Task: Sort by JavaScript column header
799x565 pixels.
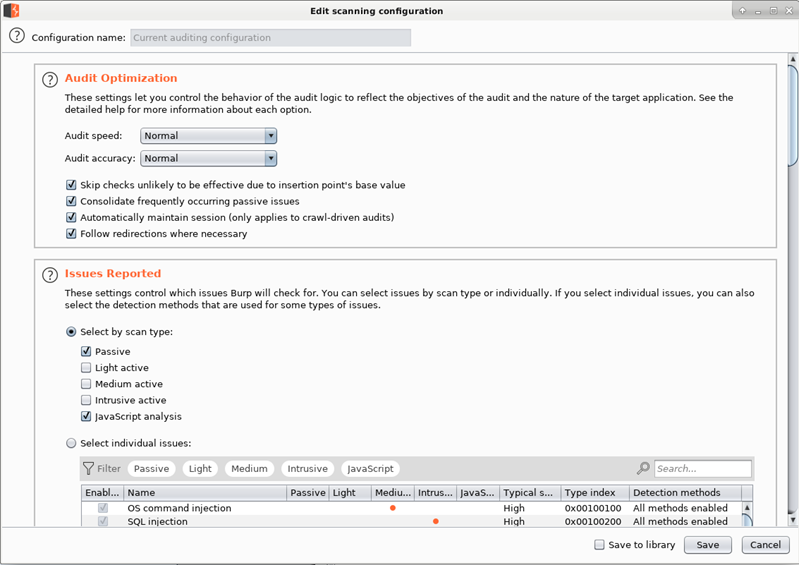Action: pos(478,493)
